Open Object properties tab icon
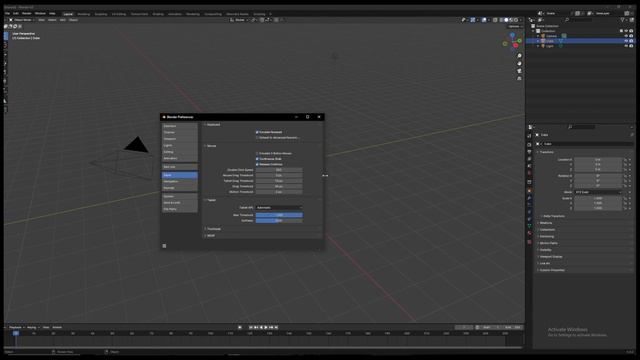 coord(529,191)
